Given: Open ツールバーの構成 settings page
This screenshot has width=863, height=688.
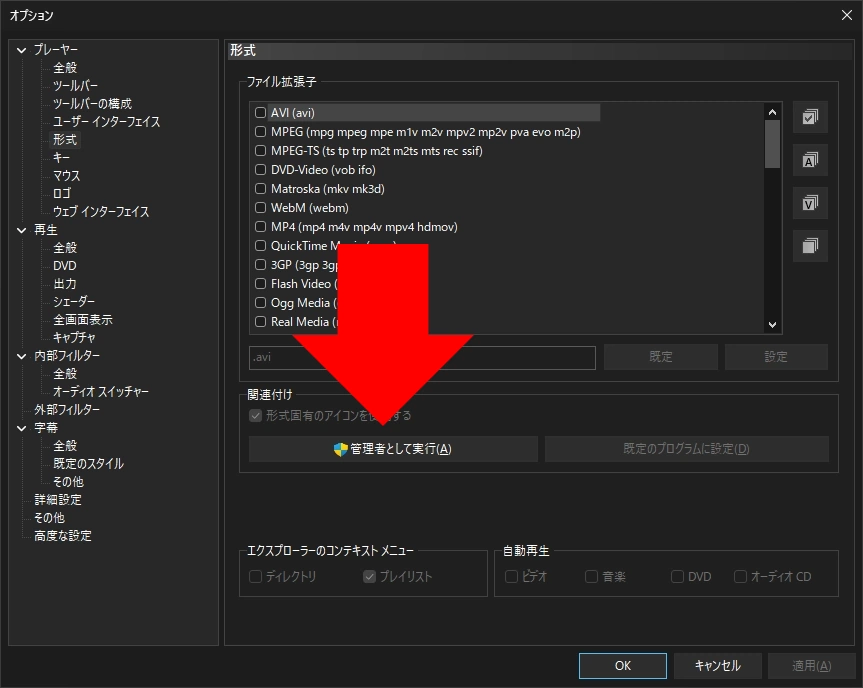Looking at the screenshot, I should (x=92, y=103).
